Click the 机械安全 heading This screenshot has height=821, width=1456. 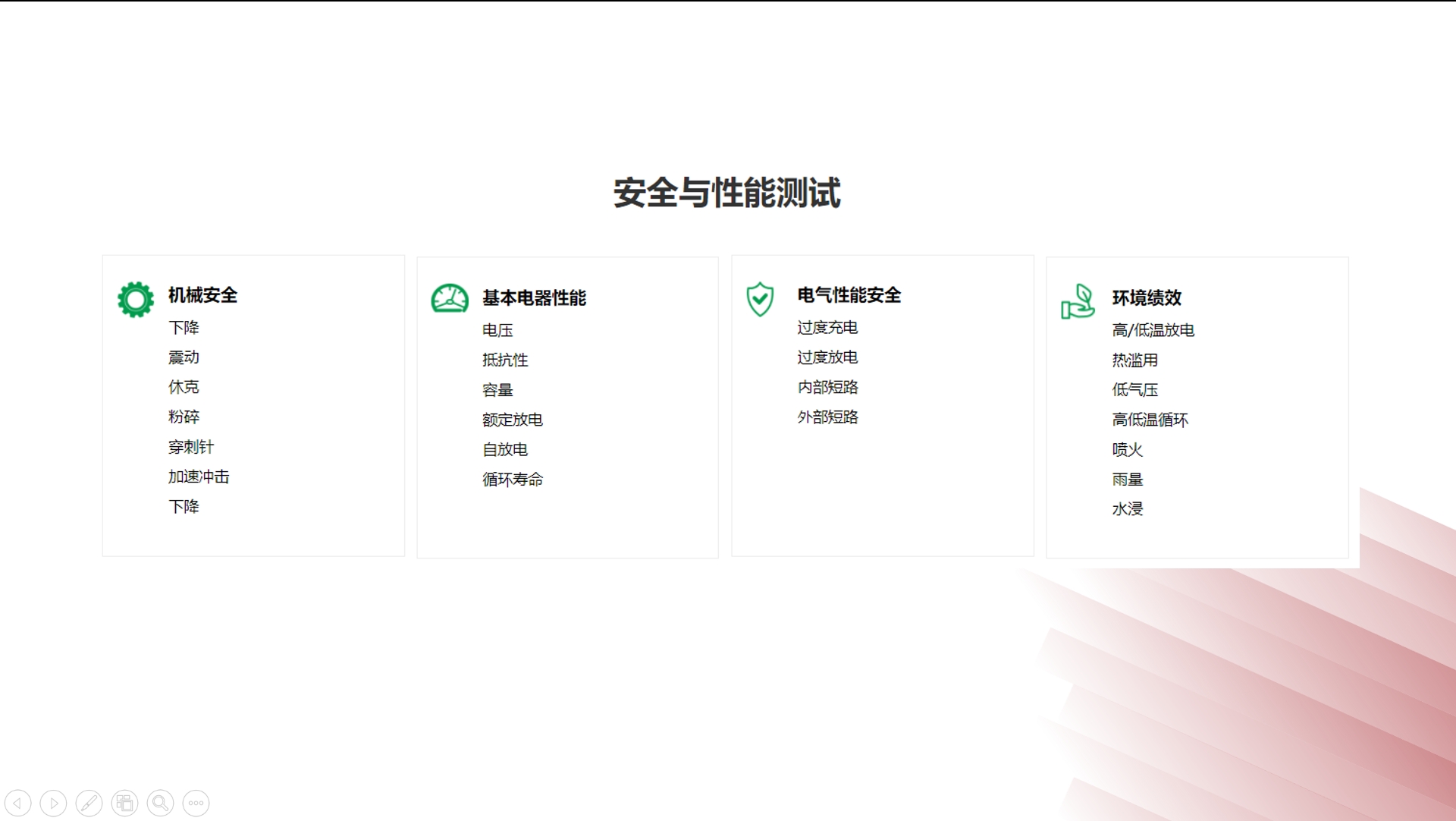(202, 295)
